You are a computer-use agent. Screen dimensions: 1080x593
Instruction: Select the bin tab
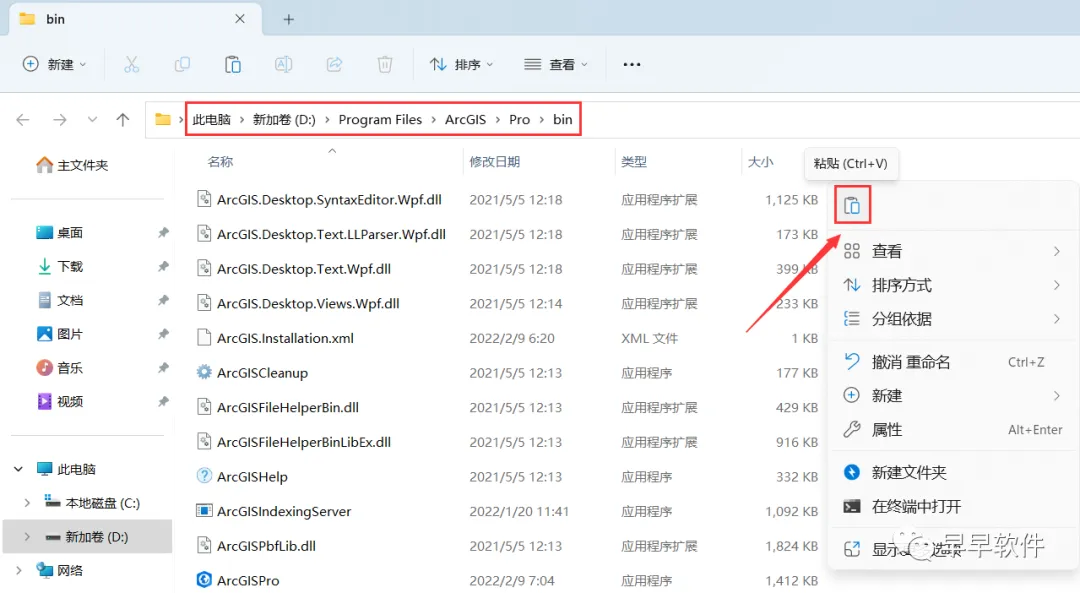point(134,19)
